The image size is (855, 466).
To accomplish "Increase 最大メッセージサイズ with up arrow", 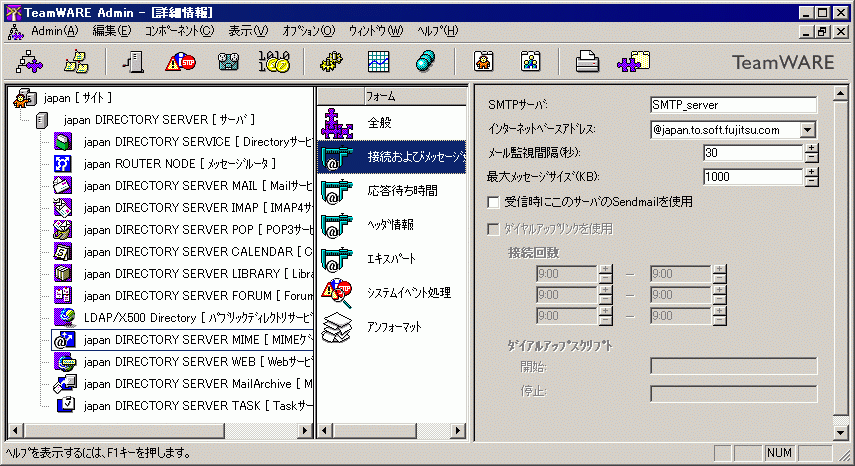I will point(811,172).
